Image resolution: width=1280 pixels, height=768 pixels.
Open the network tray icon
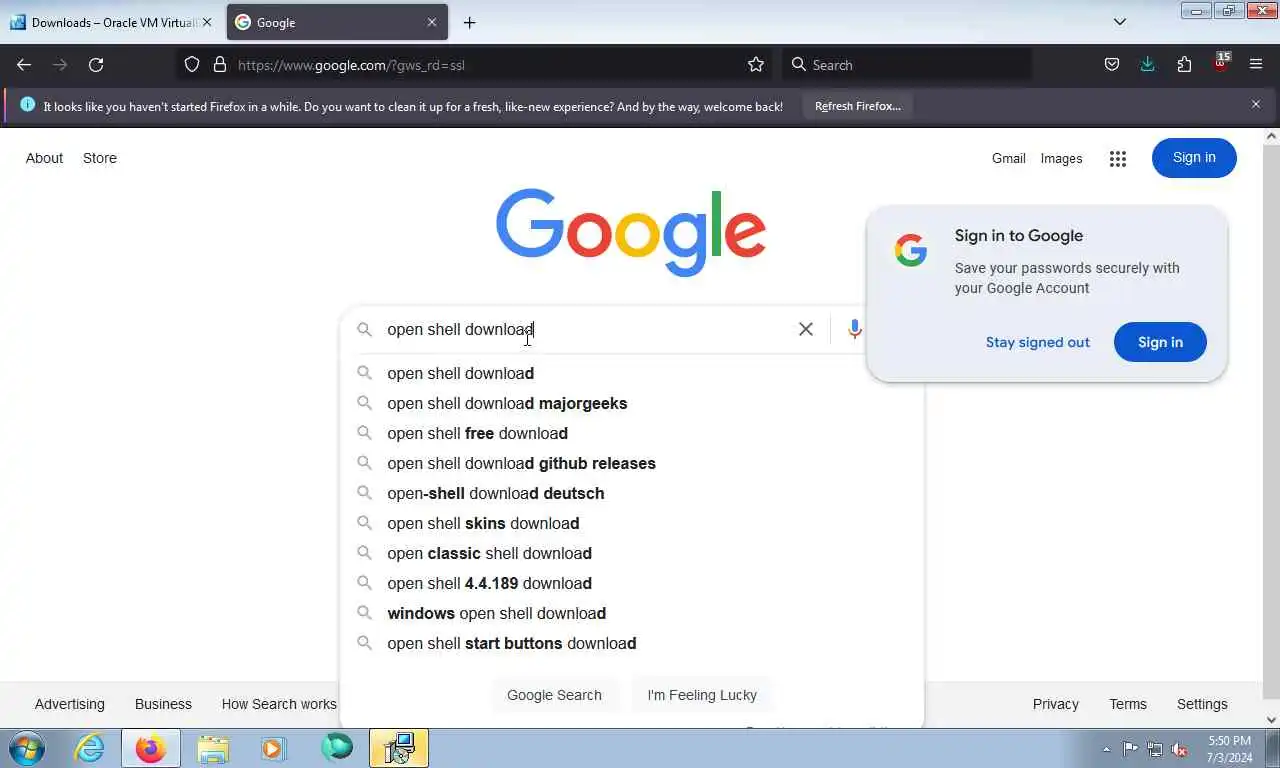(1155, 749)
